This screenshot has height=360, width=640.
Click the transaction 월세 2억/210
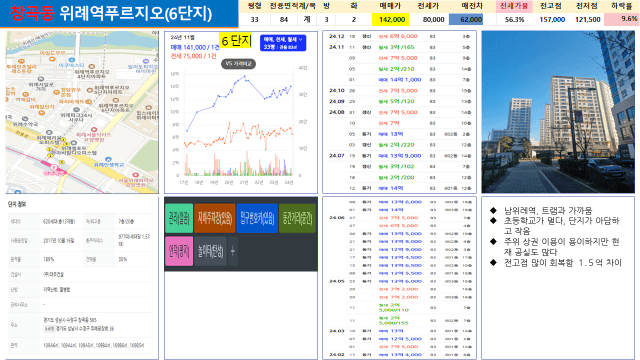coord(396,69)
